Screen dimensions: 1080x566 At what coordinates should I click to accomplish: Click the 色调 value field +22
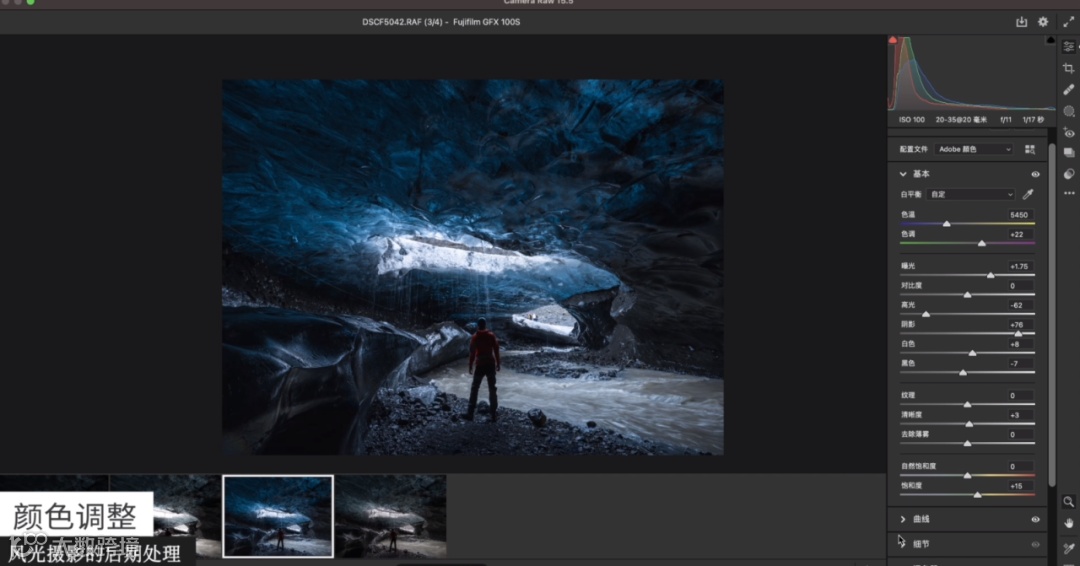tap(1019, 235)
